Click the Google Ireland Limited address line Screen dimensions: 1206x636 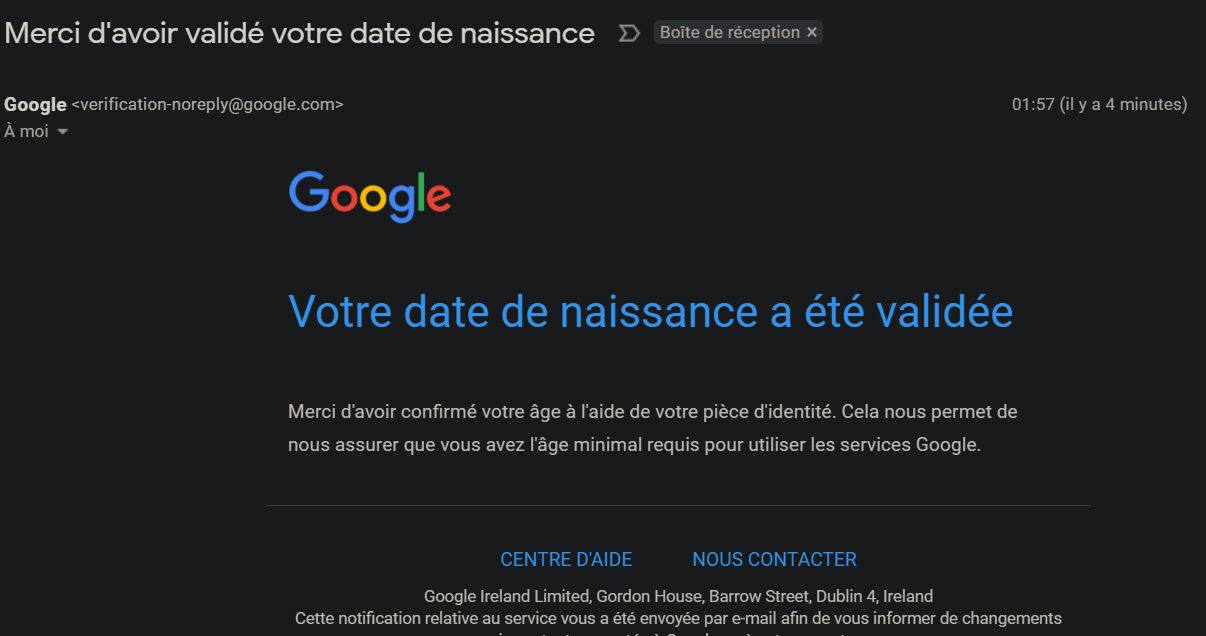[678, 596]
